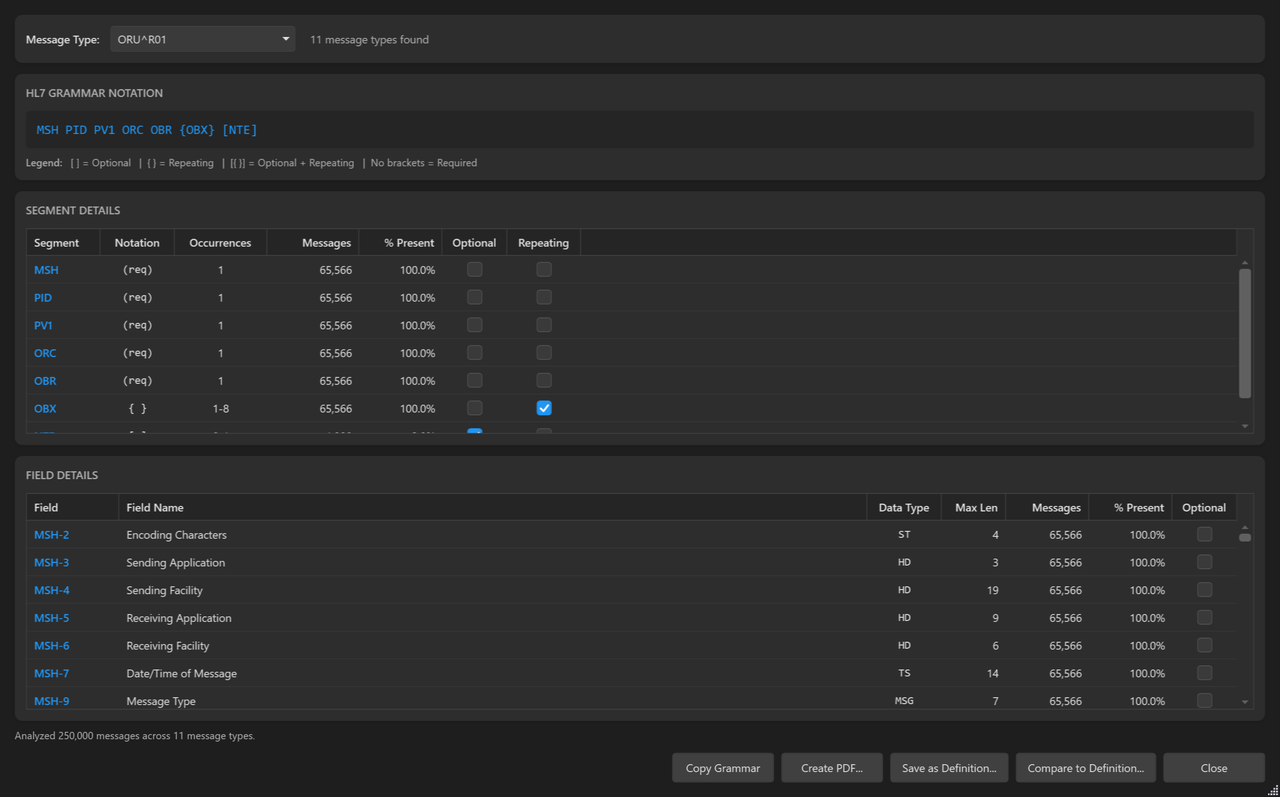
Task: Copy the grammar with Copy Grammar button
Action: tap(723, 768)
